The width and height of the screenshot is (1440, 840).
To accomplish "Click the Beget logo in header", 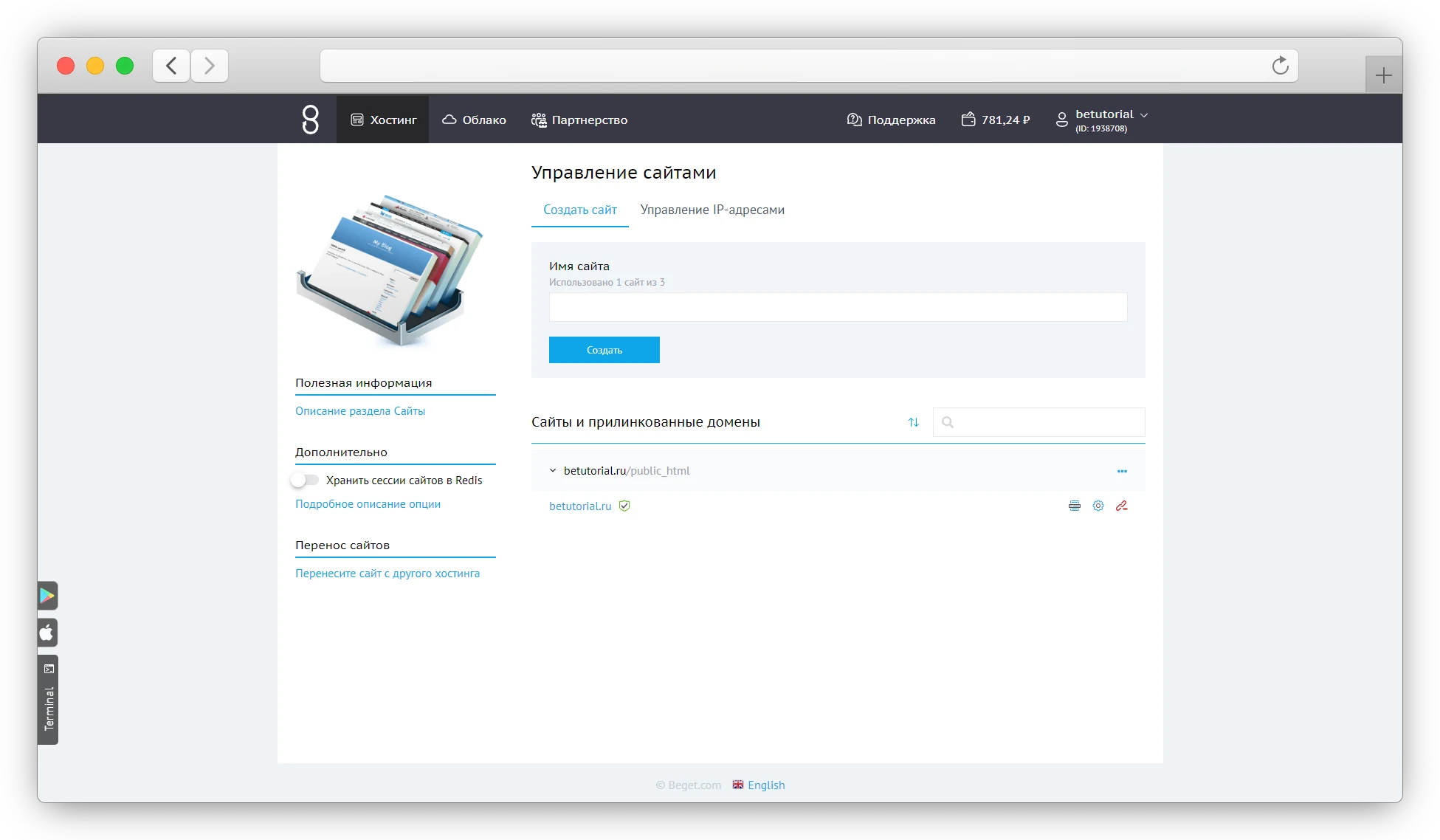I will point(311,120).
